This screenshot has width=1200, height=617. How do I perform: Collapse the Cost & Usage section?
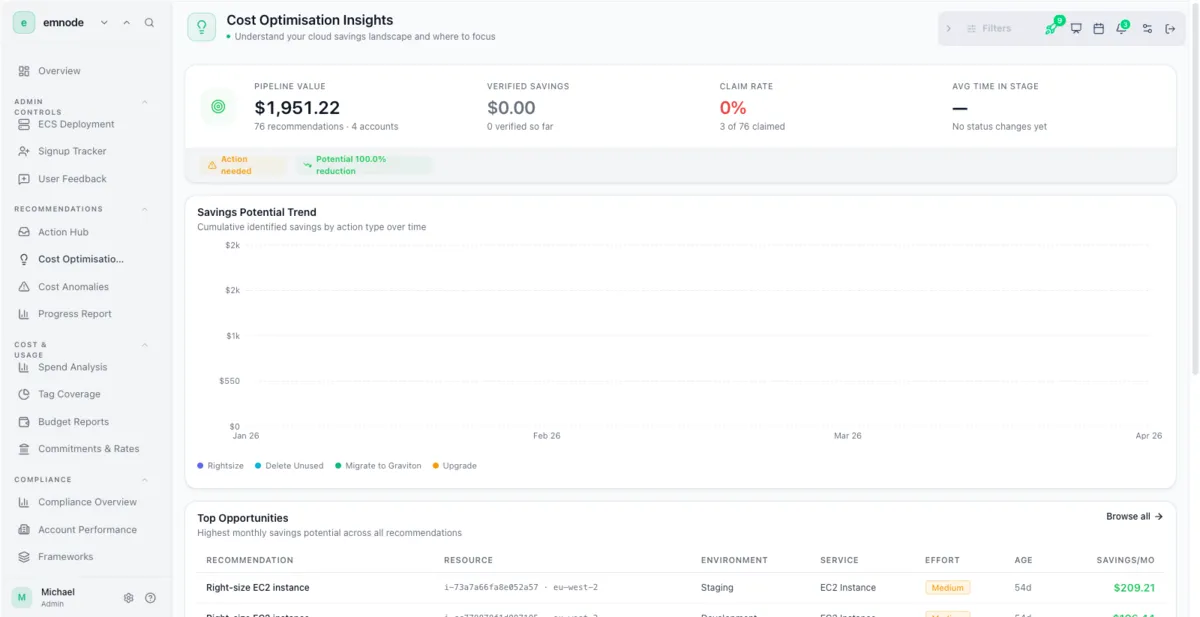click(144, 345)
